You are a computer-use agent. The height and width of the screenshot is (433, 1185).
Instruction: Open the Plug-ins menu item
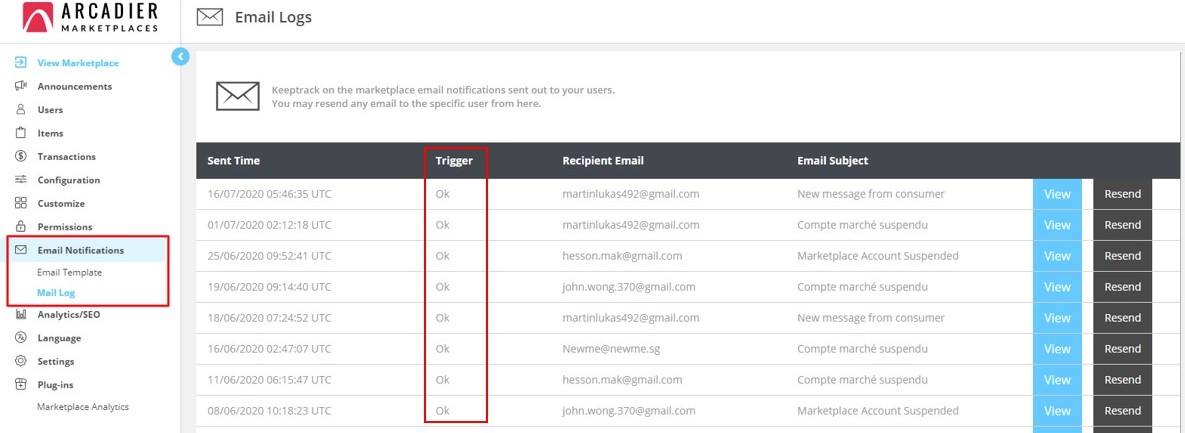pyautogui.click(x=55, y=385)
